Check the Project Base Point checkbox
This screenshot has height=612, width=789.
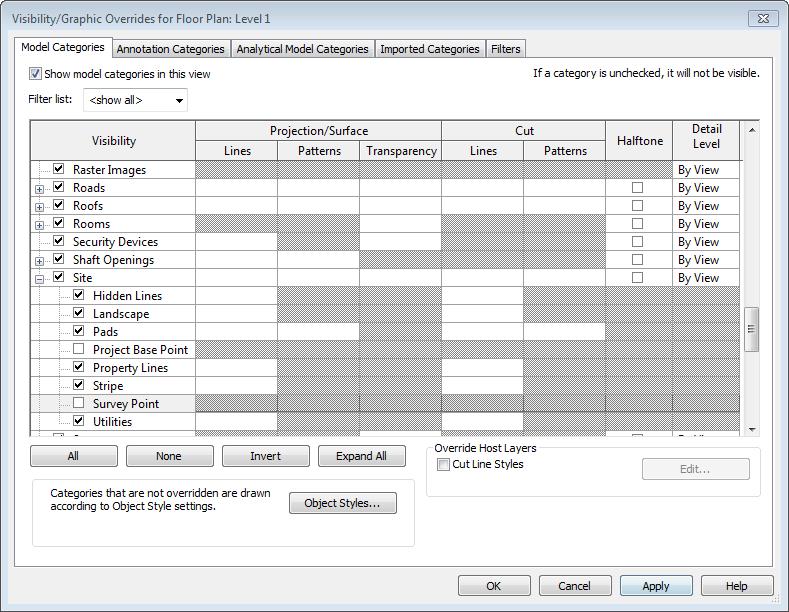click(78, 349)
